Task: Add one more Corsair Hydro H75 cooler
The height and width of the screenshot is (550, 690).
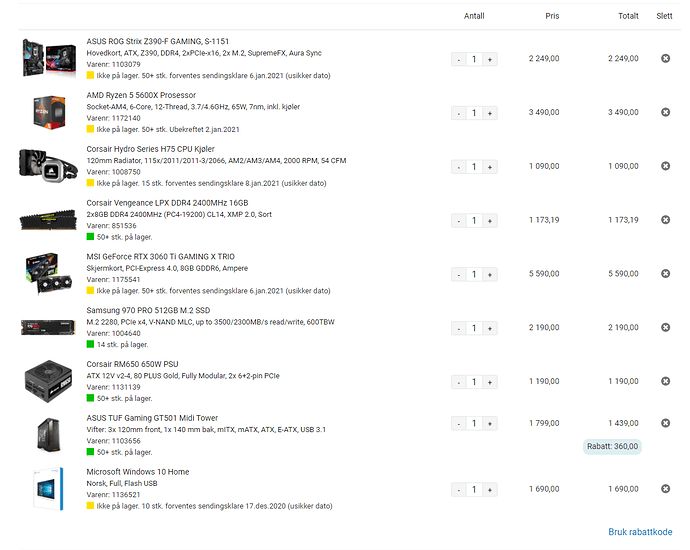Action: point(490,167)
